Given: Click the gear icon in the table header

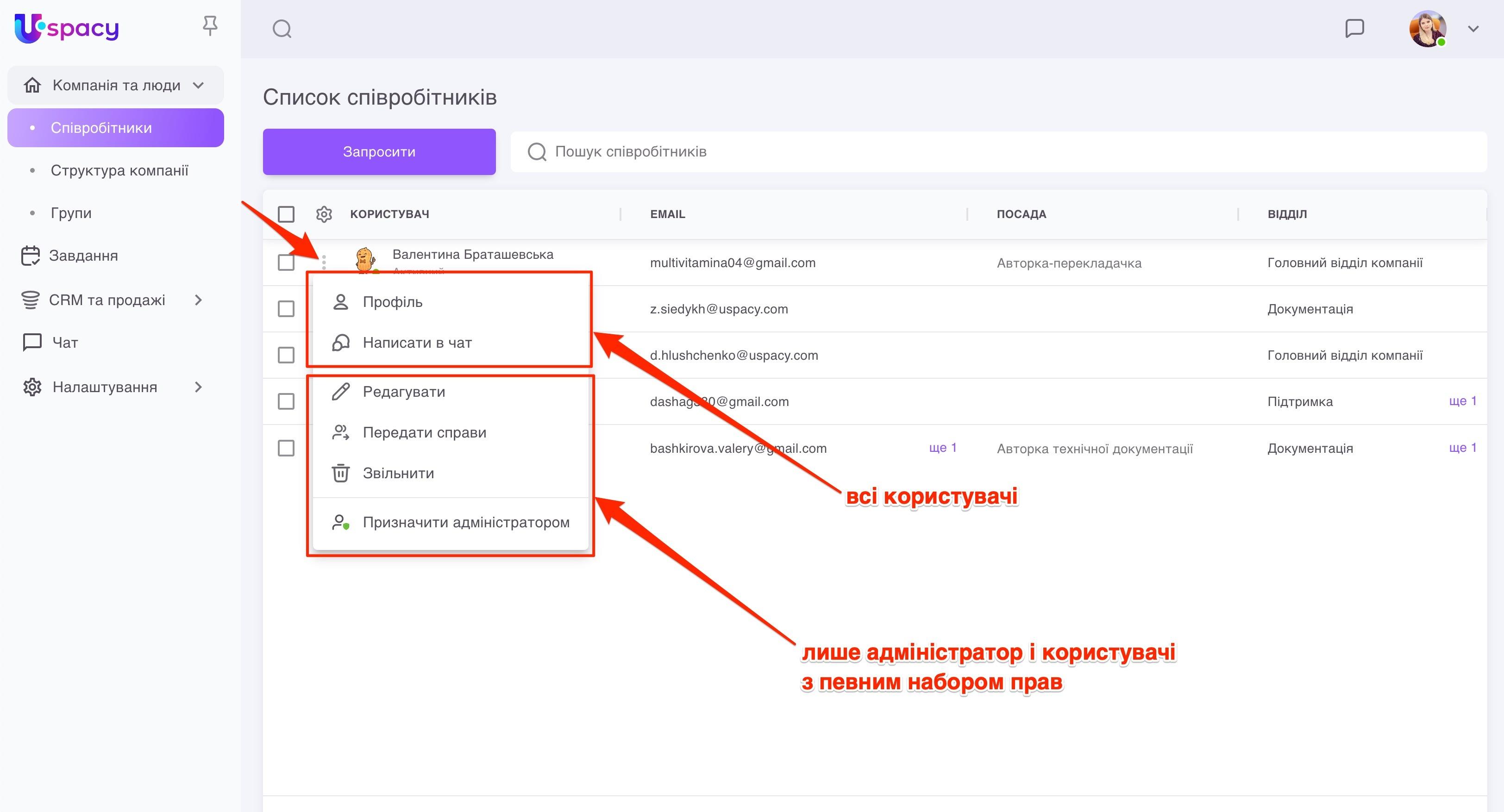Looking at the screenshot, I should tap(325, 214).
